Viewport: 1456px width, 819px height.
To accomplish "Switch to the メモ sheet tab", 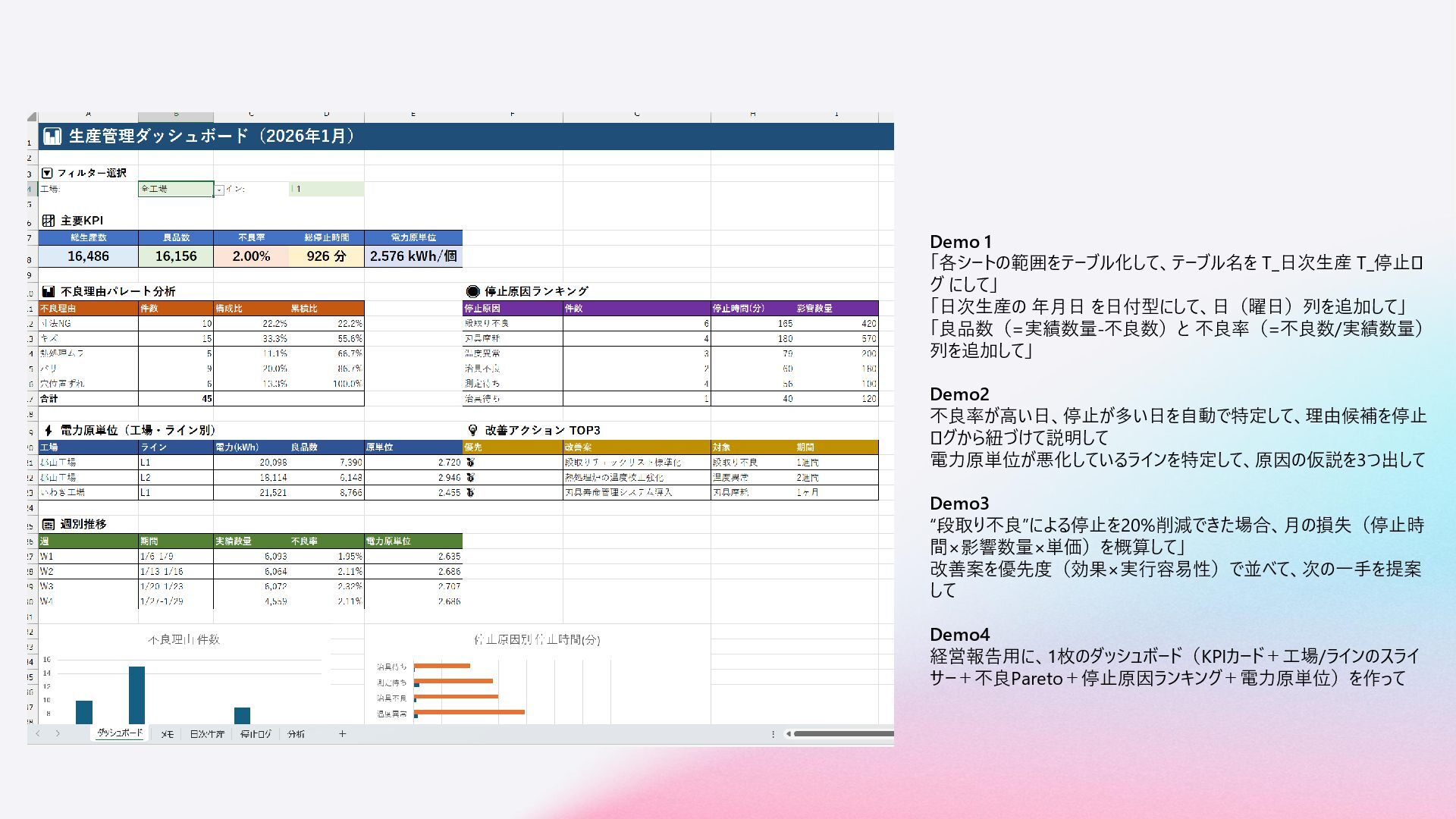I will click(167, 734).
